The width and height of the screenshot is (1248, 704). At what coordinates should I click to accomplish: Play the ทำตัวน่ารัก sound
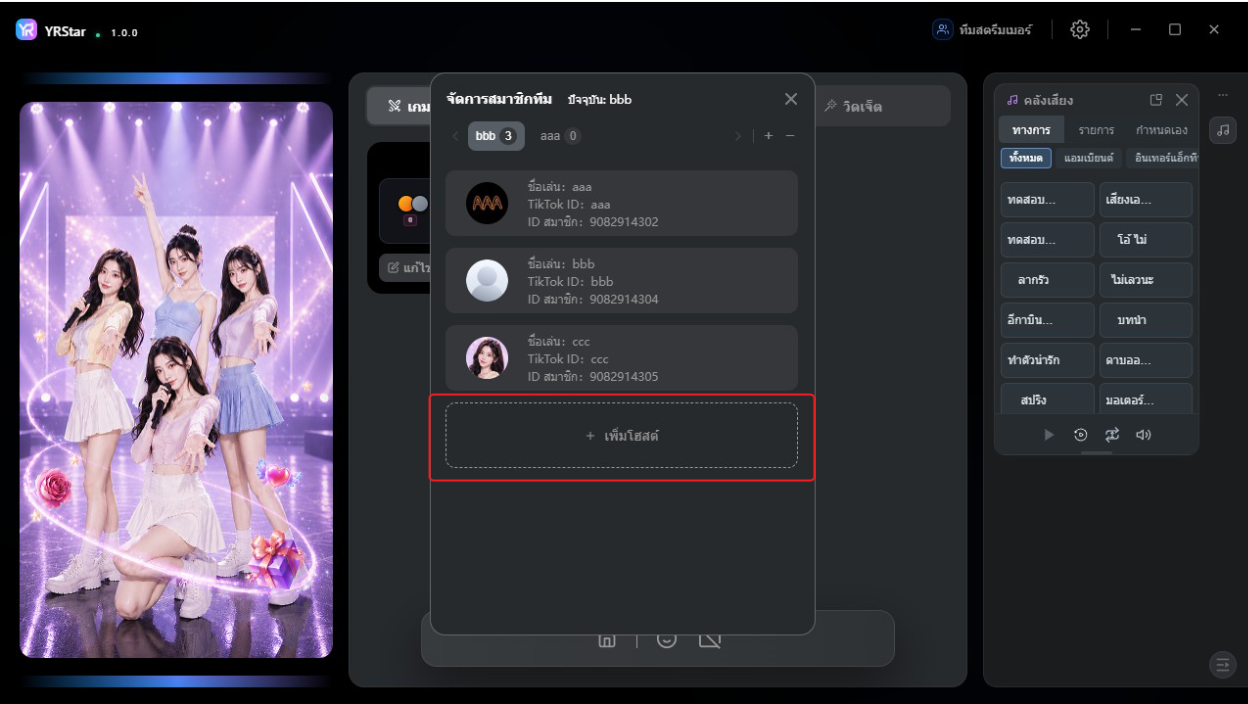click(1047, 360)
